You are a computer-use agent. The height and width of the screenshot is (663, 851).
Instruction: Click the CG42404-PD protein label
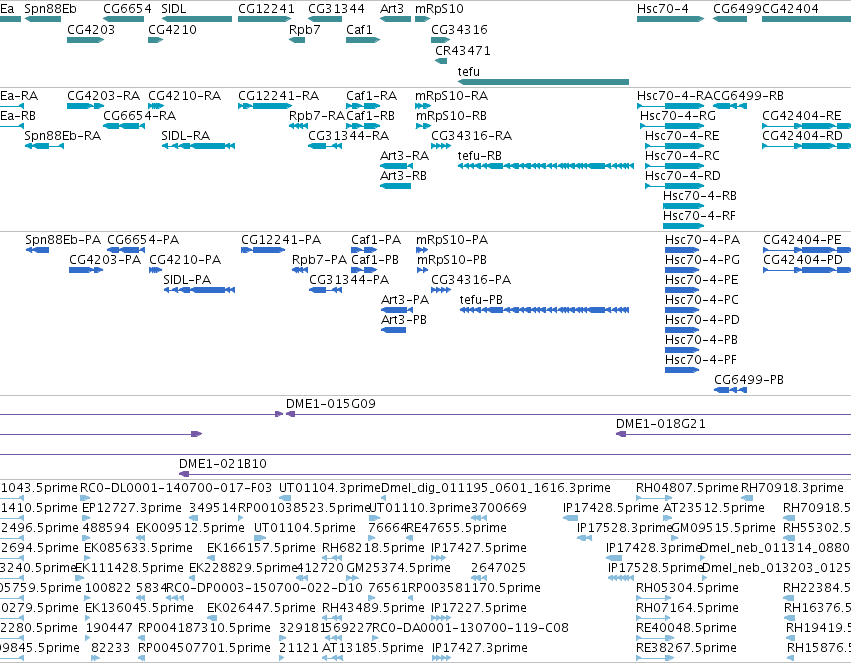click(x=803, y=260)
